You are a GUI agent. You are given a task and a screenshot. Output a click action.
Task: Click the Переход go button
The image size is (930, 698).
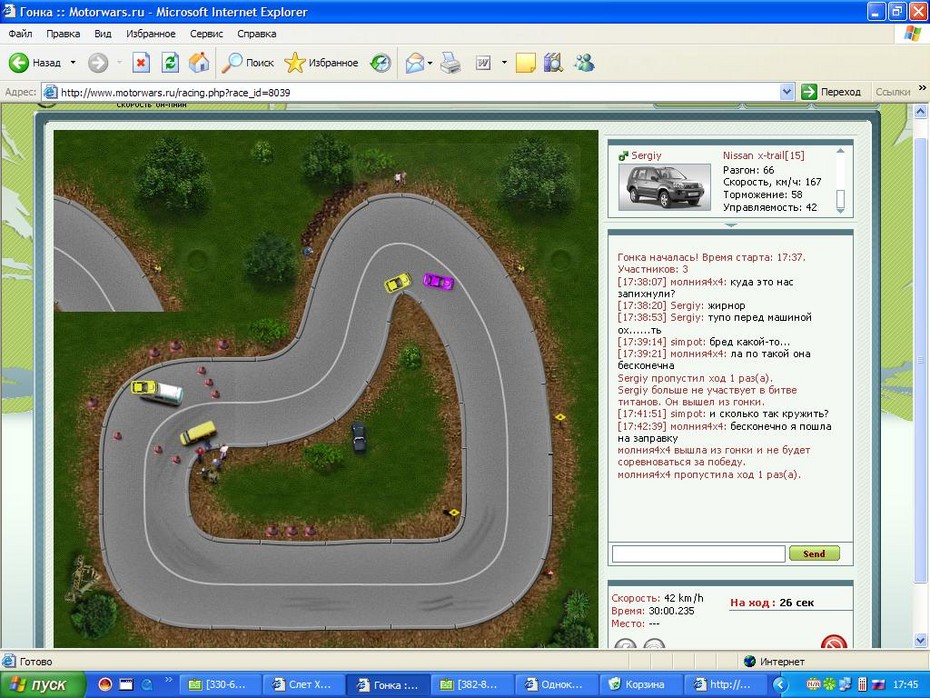[x=831, y=92]
